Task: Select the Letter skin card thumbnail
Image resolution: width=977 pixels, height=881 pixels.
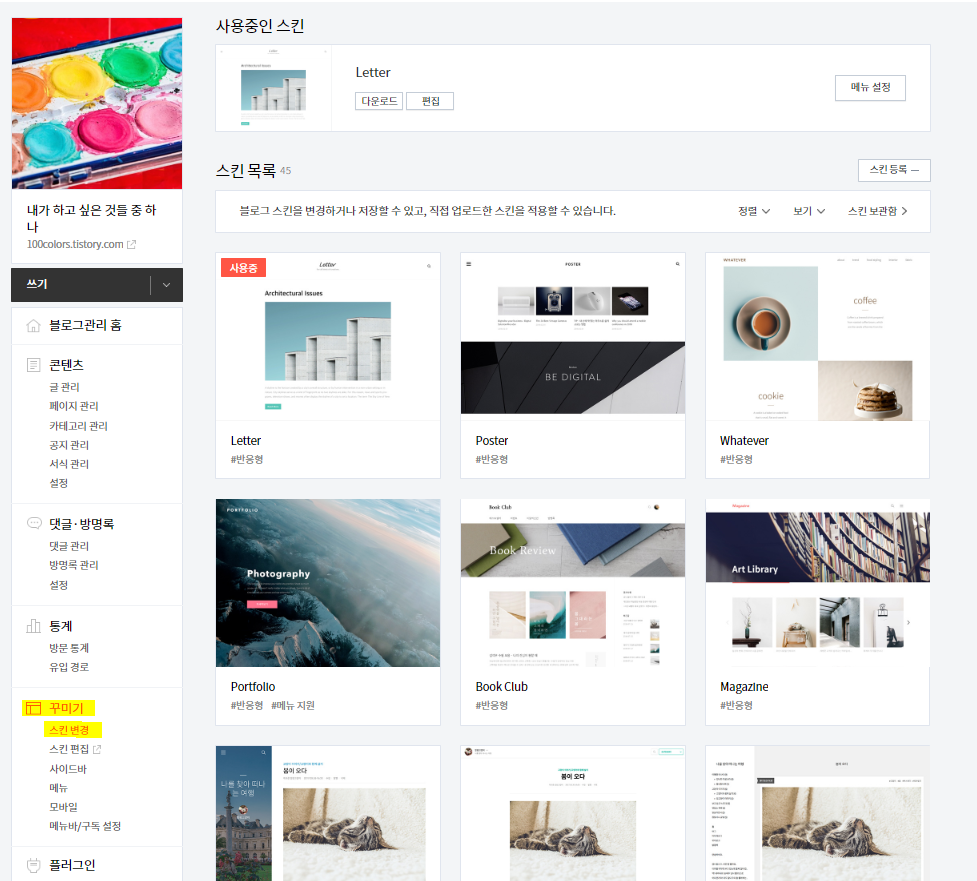Action: (328, 336)
